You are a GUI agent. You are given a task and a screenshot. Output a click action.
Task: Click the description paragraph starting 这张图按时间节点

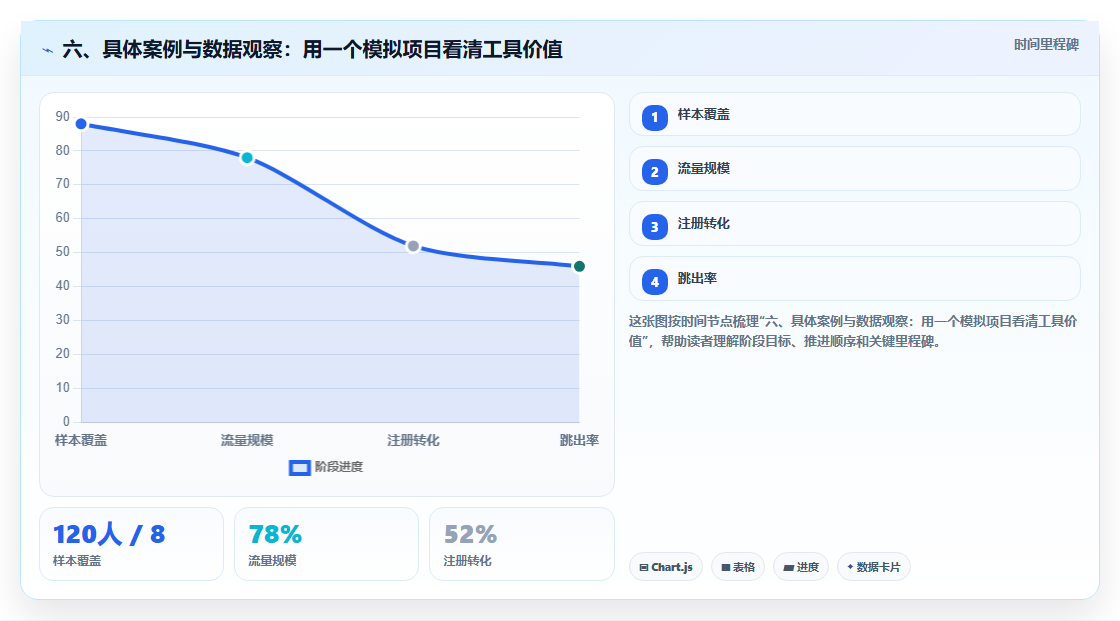pyautogui.click(x=853, y=331)
